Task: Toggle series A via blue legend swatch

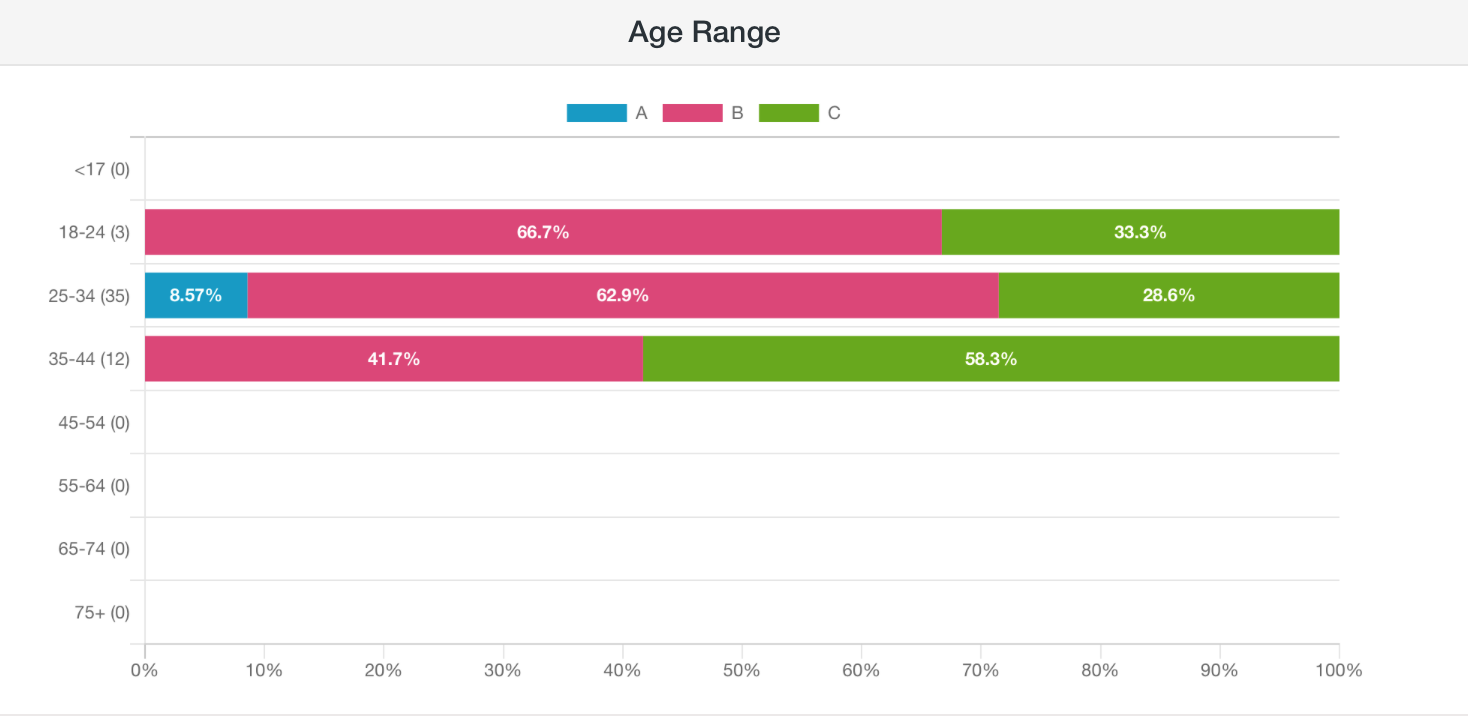Action: pos(596,113)
